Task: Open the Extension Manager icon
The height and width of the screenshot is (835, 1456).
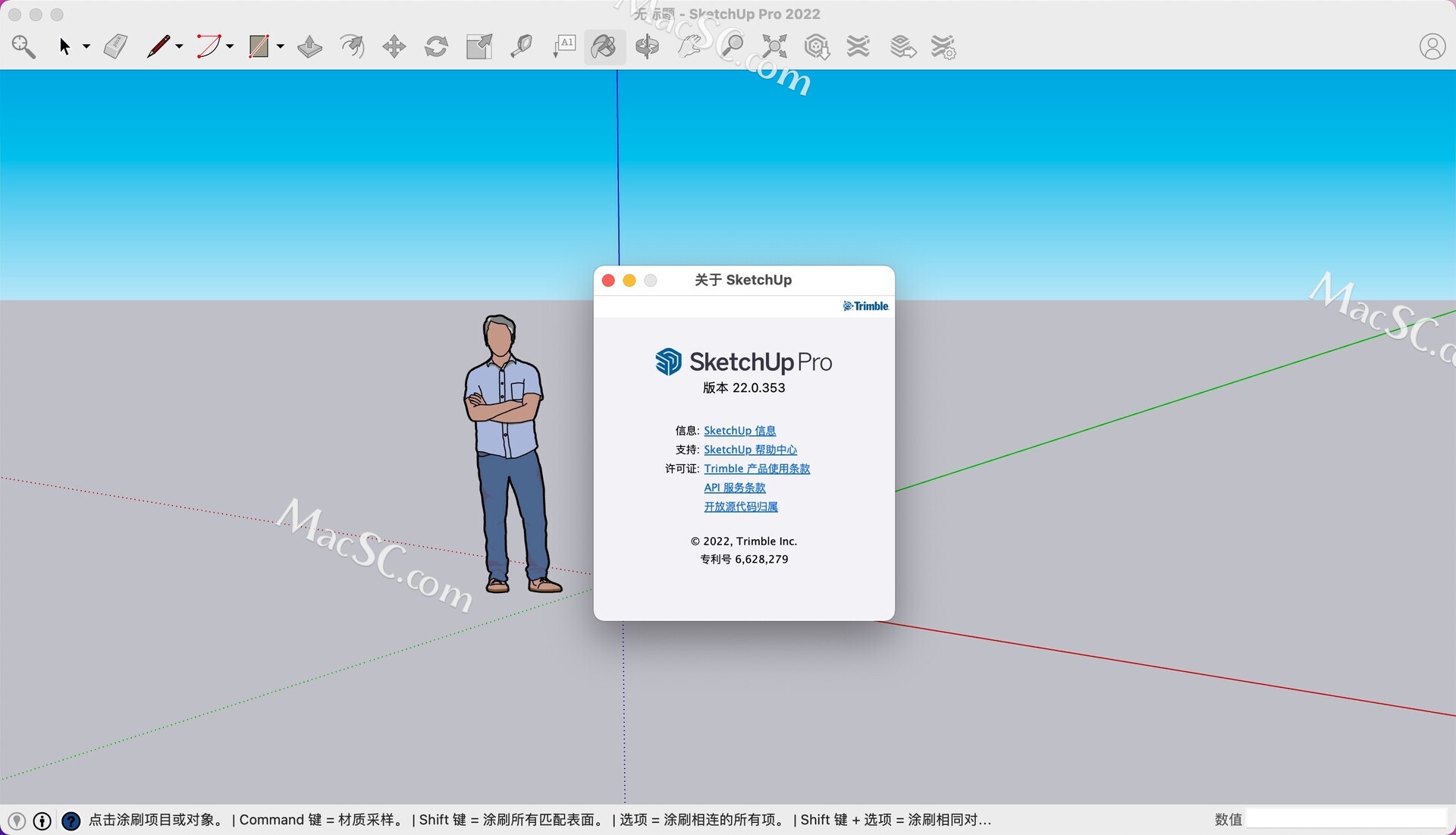Action: (943, 46)
